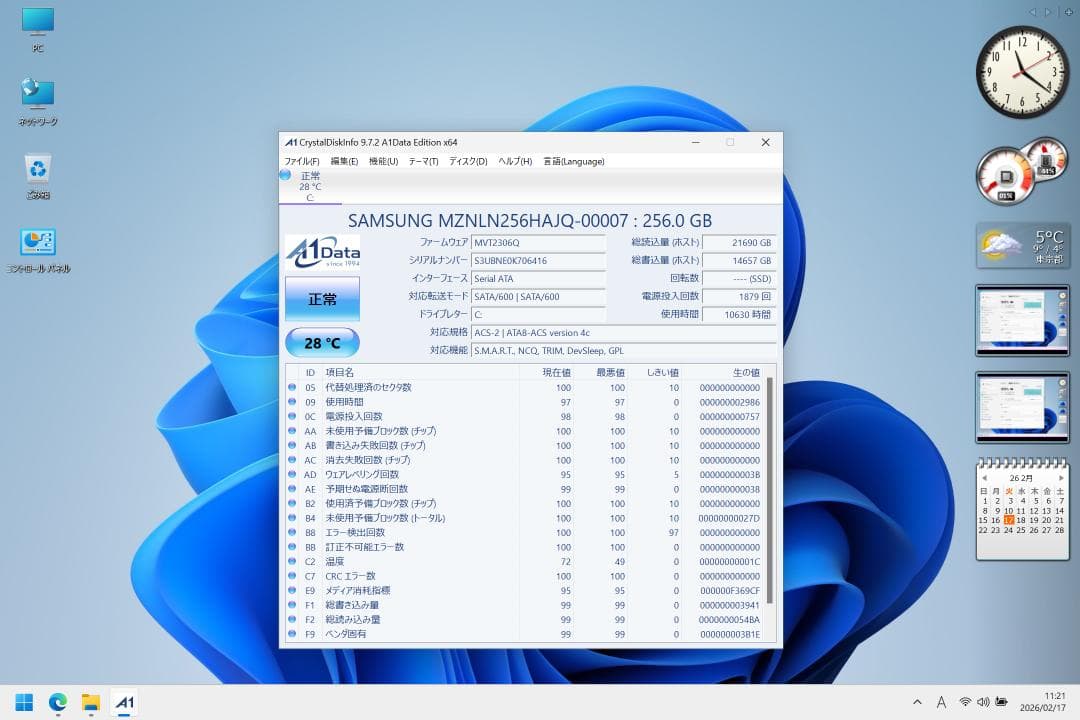
Task: Click the blue status dot for drive C:
Action: click(285, 175)
